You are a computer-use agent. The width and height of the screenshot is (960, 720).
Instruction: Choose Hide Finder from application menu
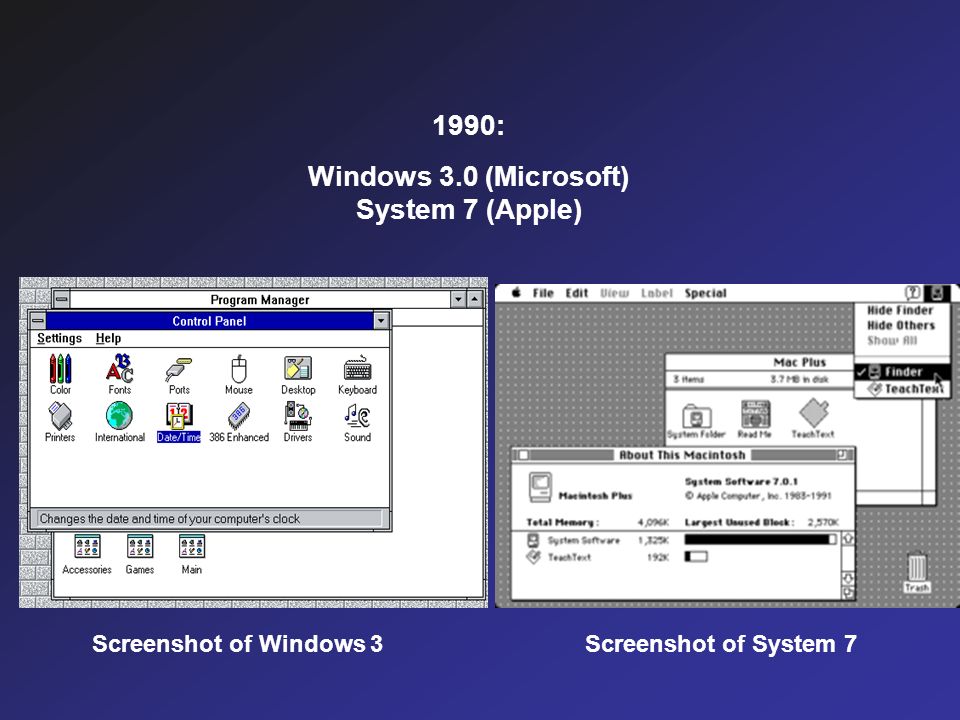click(900, 310)
